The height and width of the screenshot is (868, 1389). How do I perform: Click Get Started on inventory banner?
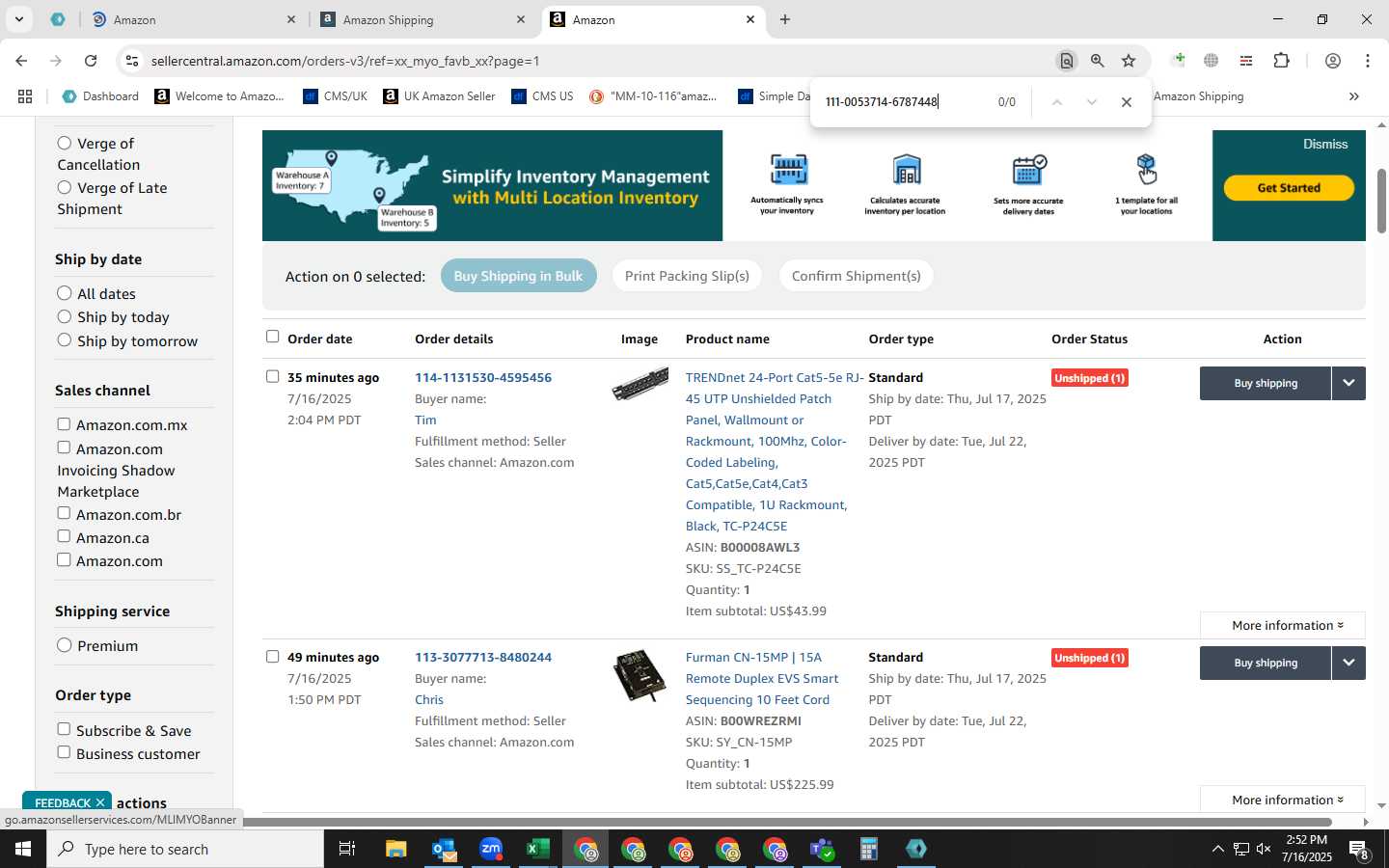[x=1289, y=188]
